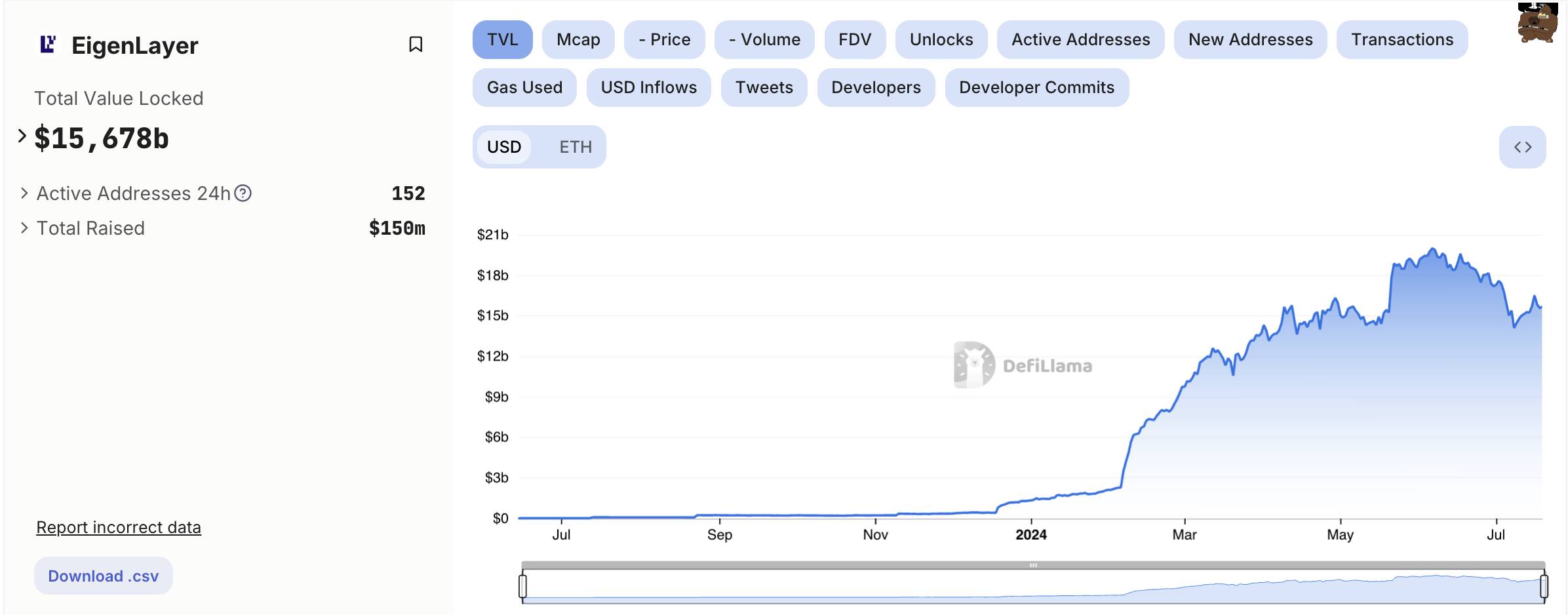Open the Active Addresses 24h help tooltip

(243, 193)
